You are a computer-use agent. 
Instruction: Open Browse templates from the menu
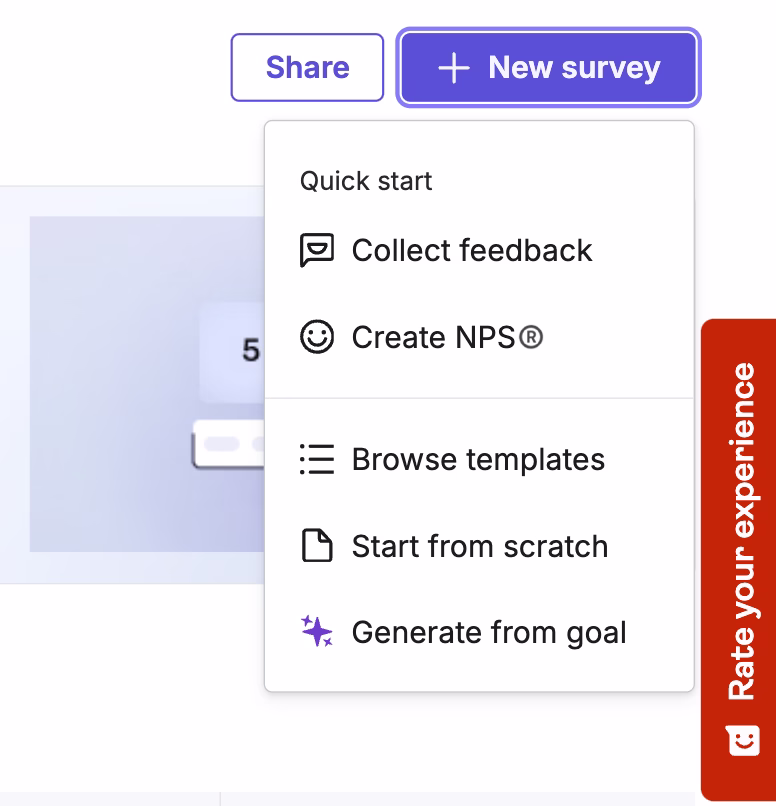point(477,459)
